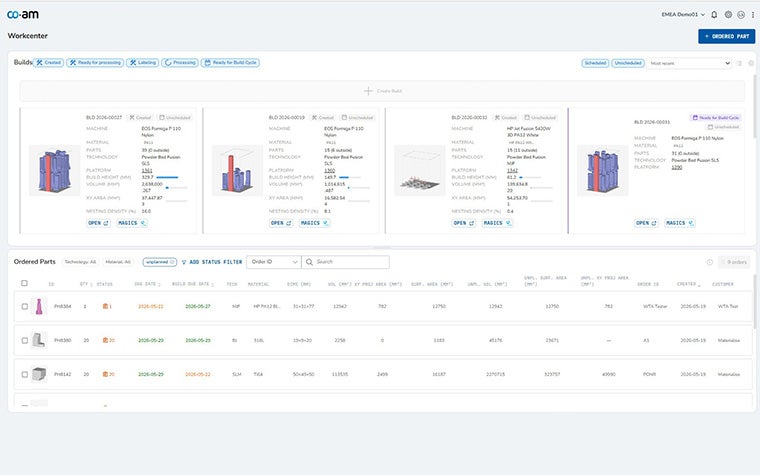The width and height of the screenshot is (760, 475).
Task: Click the pink part thumbnail for Prt8384
Action: pyautogui.click(x=39, y=306)
